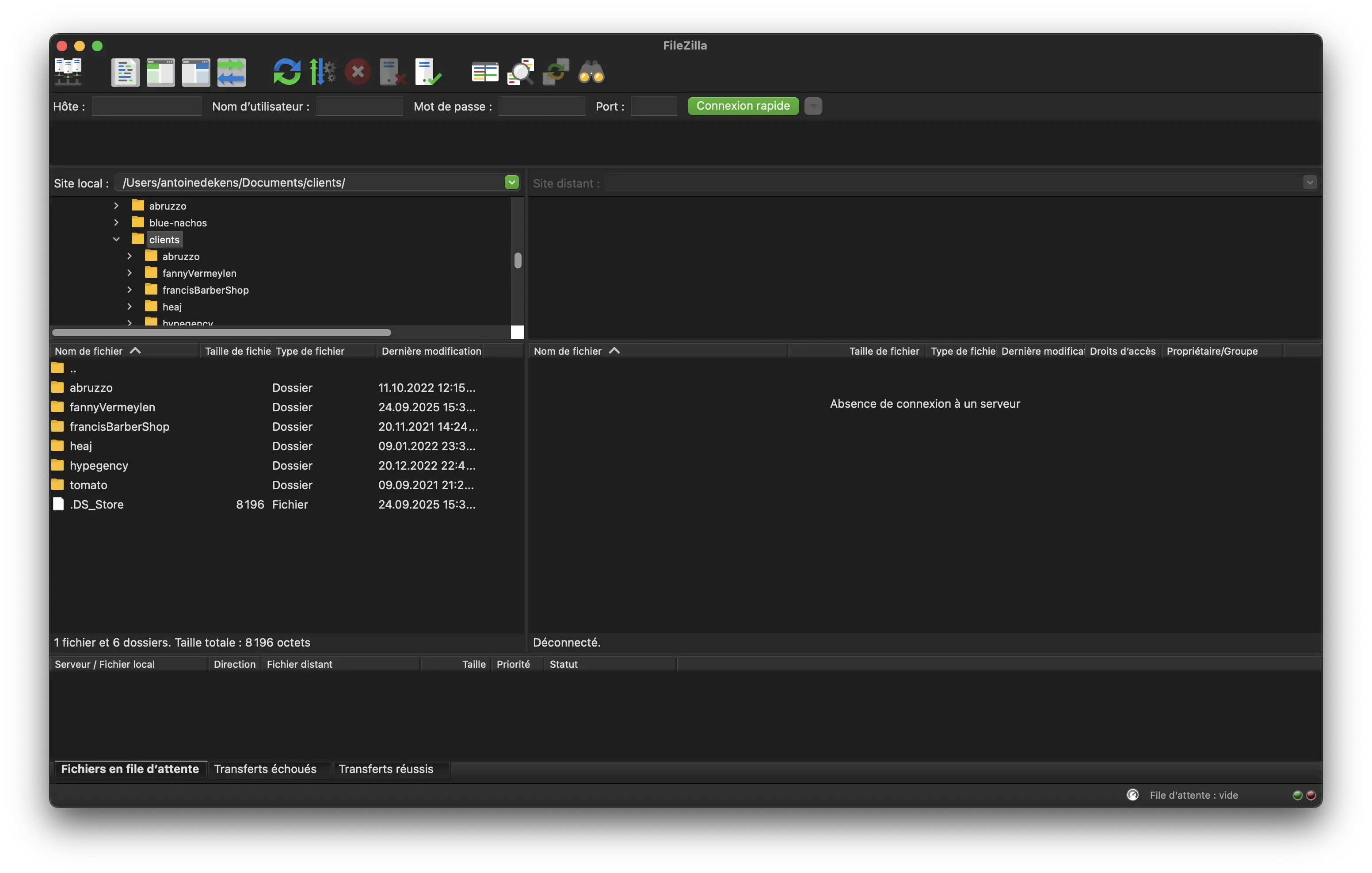Image resolution: width=1372 pixels, height=873 pixels.
Task: Expand the fannyVermeylen tree folder
Action: point(130,273)
